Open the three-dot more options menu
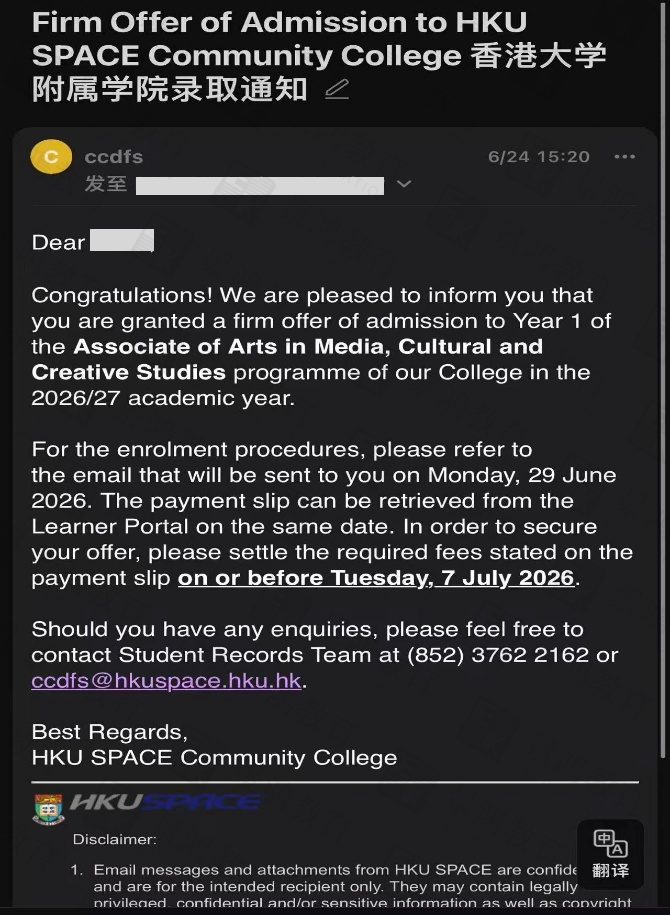The image size is (670, 915). click(x=624, y=156)
